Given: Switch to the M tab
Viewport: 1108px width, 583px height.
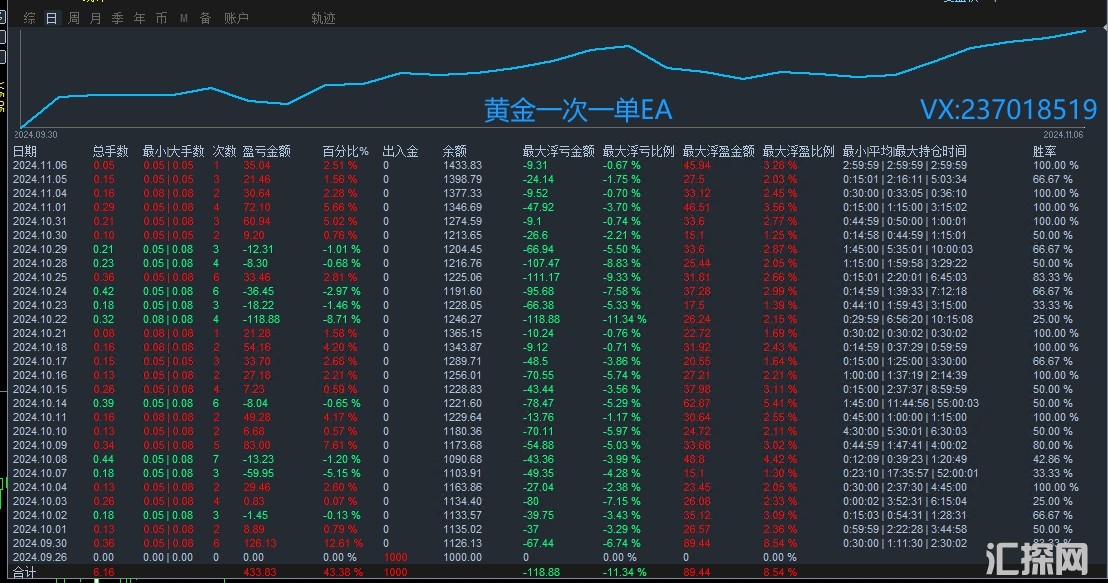Looking at the screenshot, I should (x=184, y=18).
